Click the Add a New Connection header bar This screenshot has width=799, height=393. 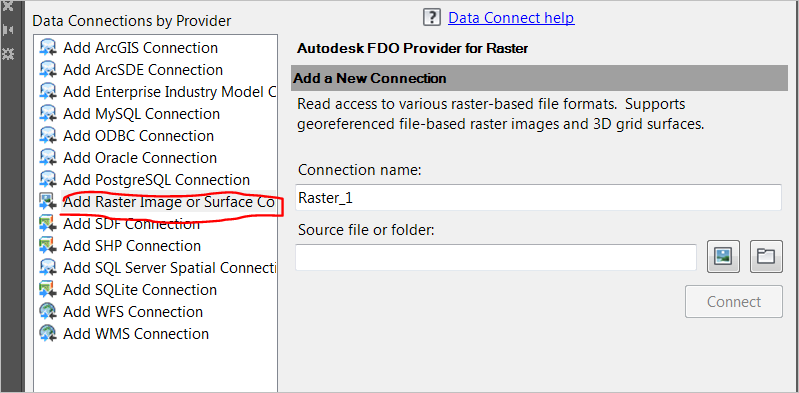540,78
